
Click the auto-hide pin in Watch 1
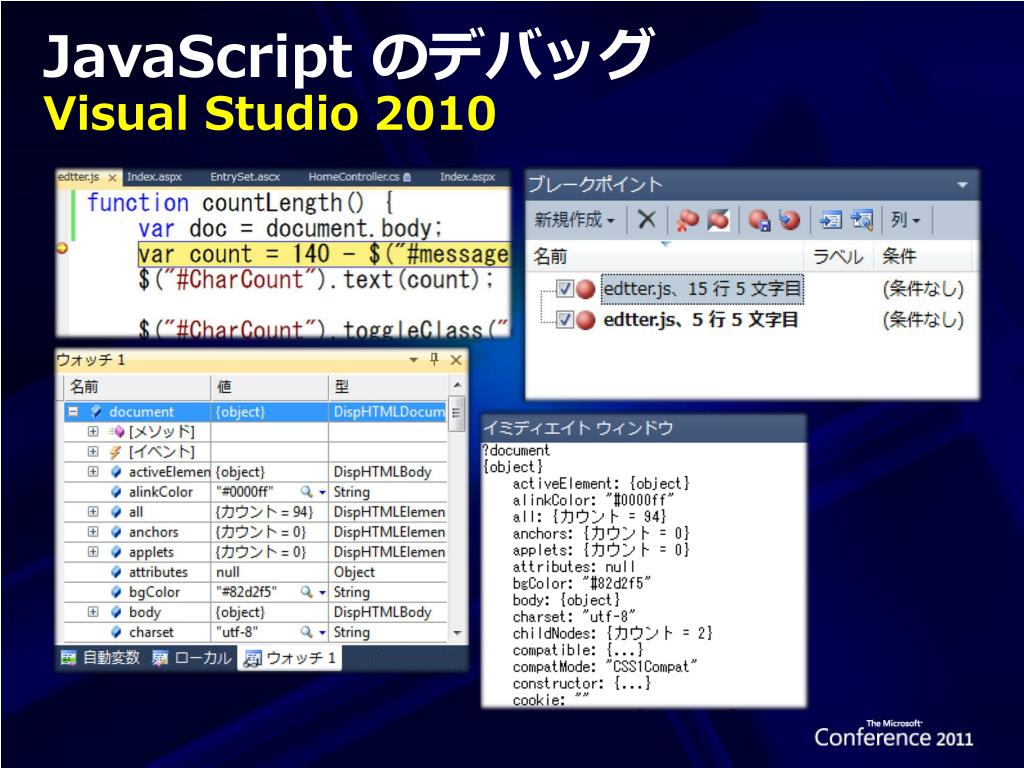coord(434,359)
